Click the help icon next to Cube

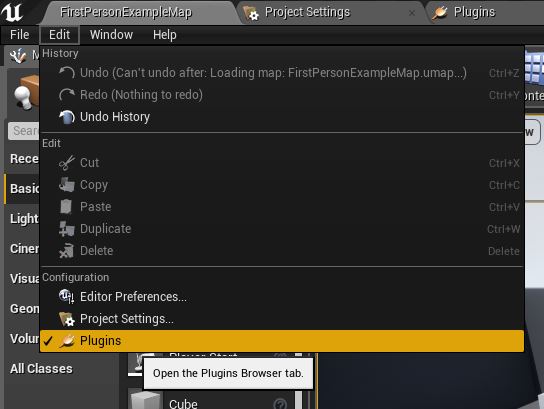pos(280,404)
